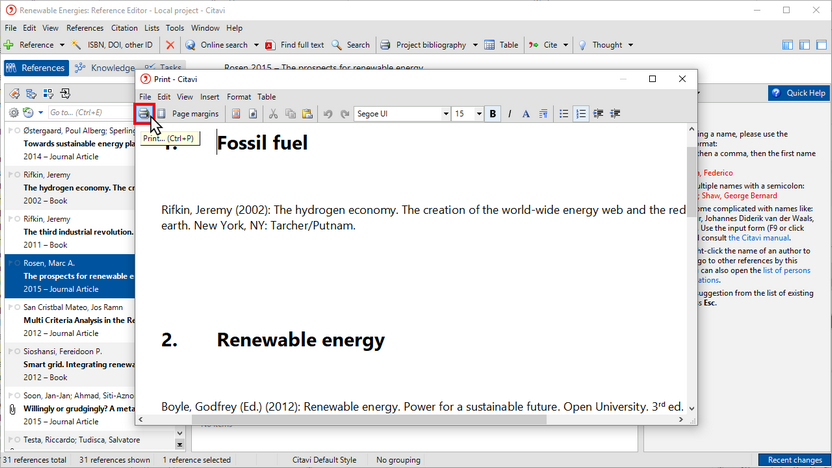Click the import arrow icon above the reference list
Viewport: 832px width, 468px height.
pos(65,94)
